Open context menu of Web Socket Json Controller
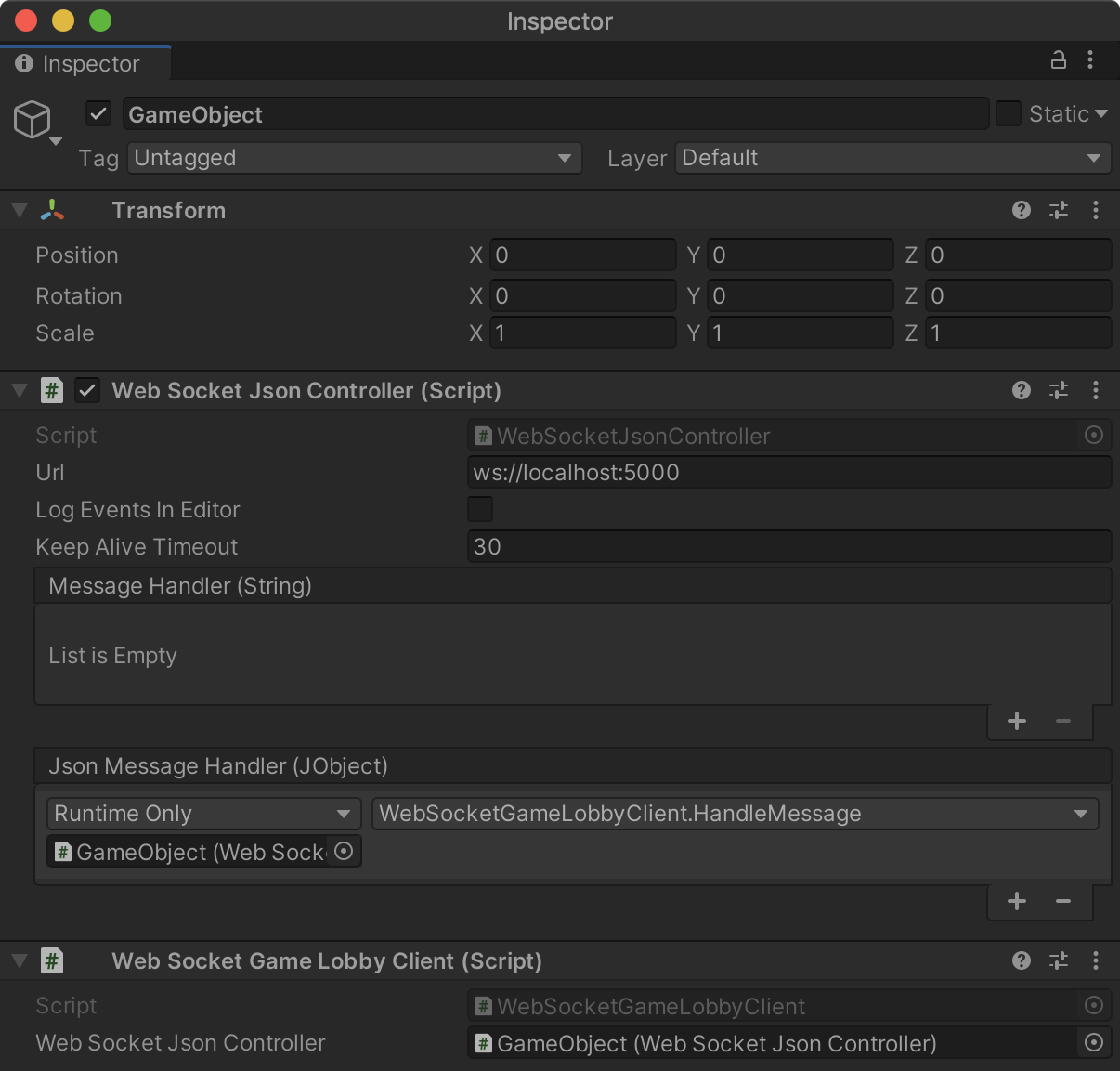Viewport: 1120px width, 1071px height. (1096, 390)
